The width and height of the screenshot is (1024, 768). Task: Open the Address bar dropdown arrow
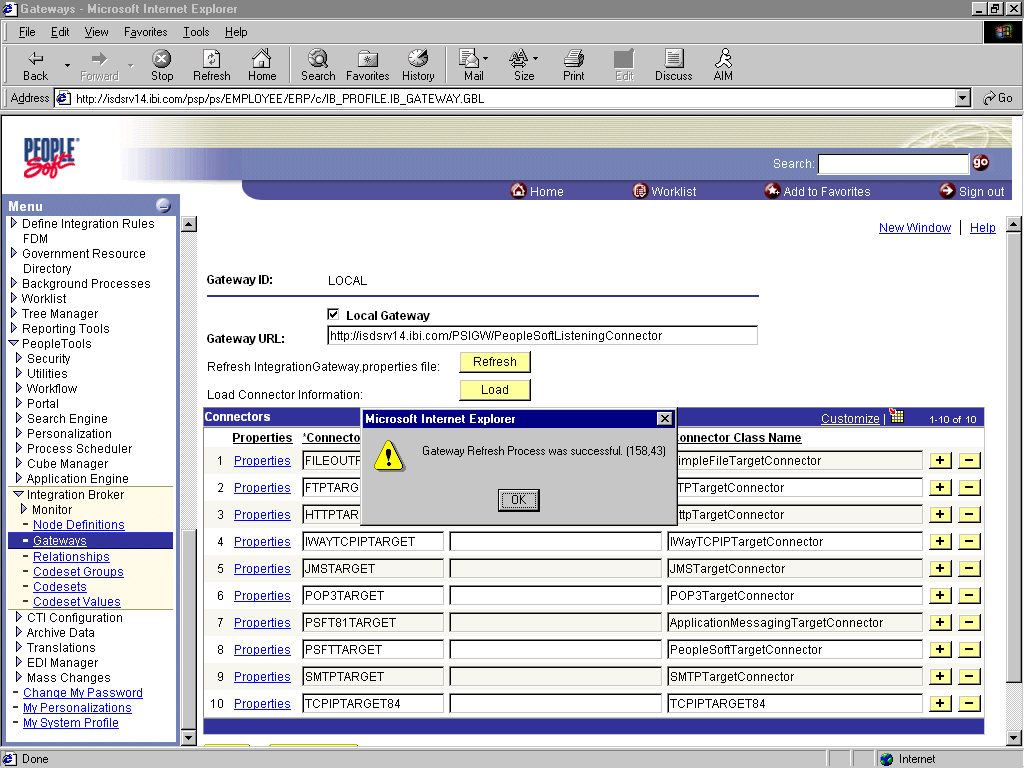pos(962,98)
